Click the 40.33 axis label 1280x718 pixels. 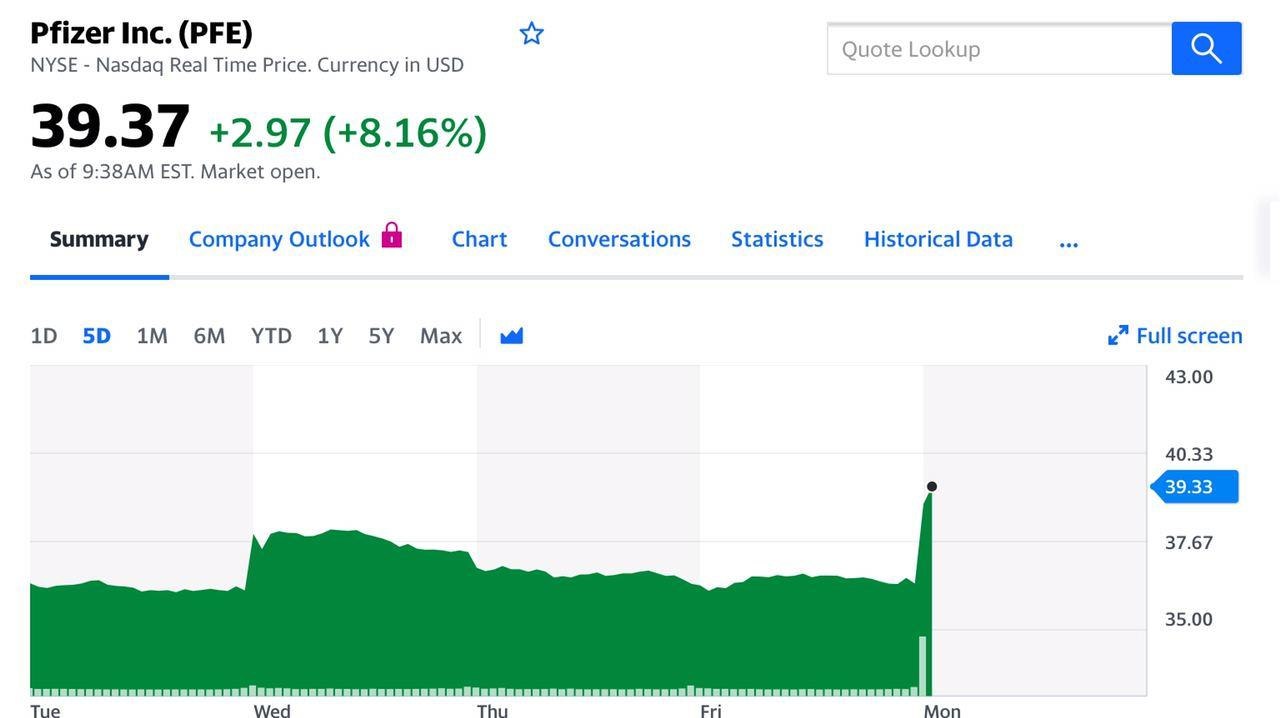(x=1189, y=454)
